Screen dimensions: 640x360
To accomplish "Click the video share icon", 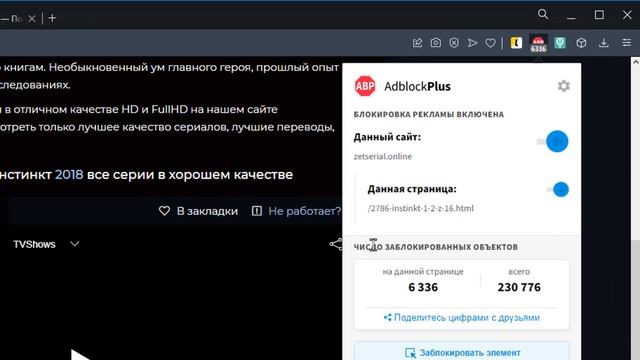I will 336,244.
